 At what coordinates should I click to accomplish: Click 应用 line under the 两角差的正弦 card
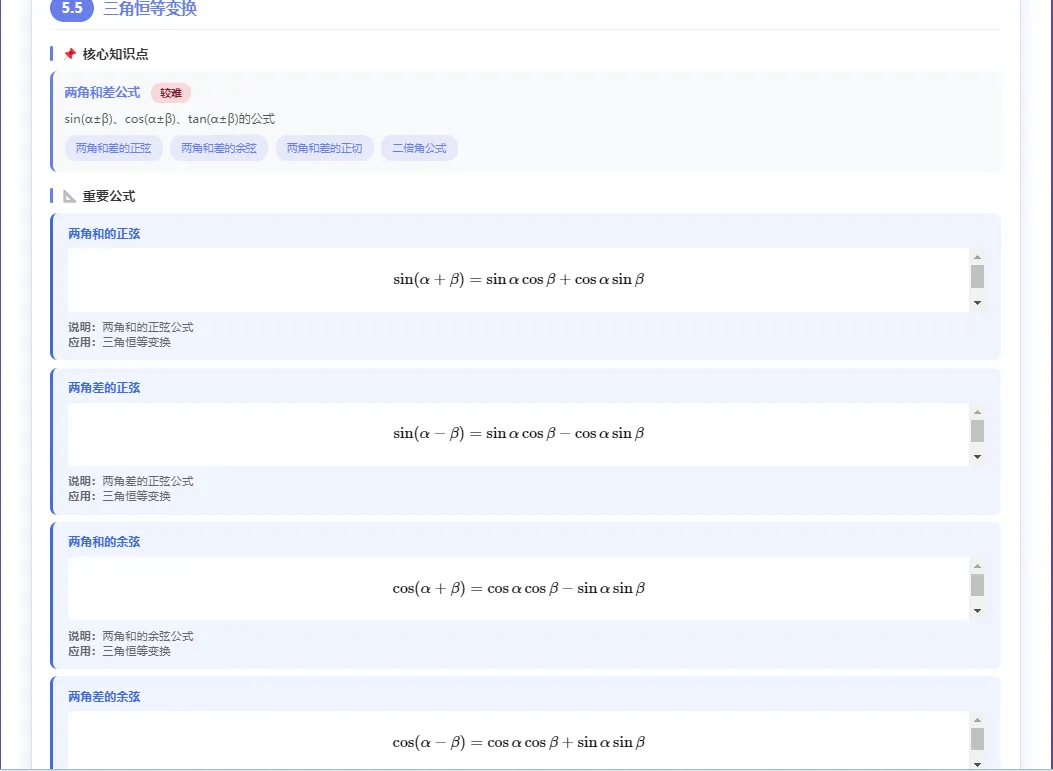coord(120,496)
